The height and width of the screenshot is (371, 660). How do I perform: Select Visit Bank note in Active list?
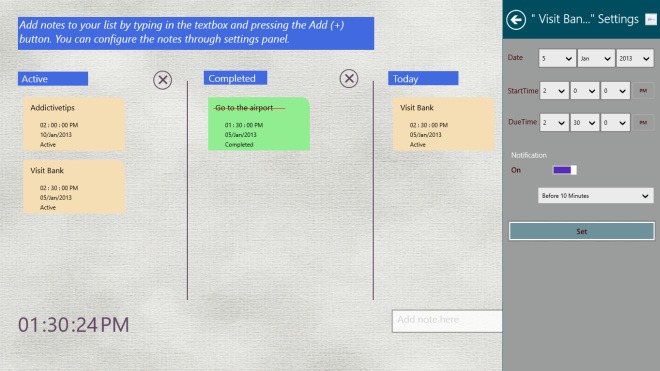74,187
